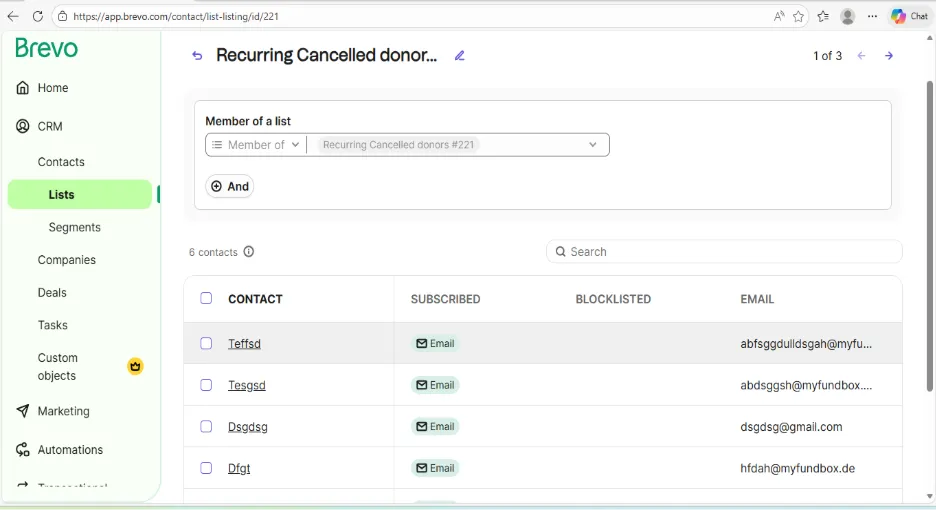
Task: Click Email badge in Tesgsd row
Action: click(435, 385)
